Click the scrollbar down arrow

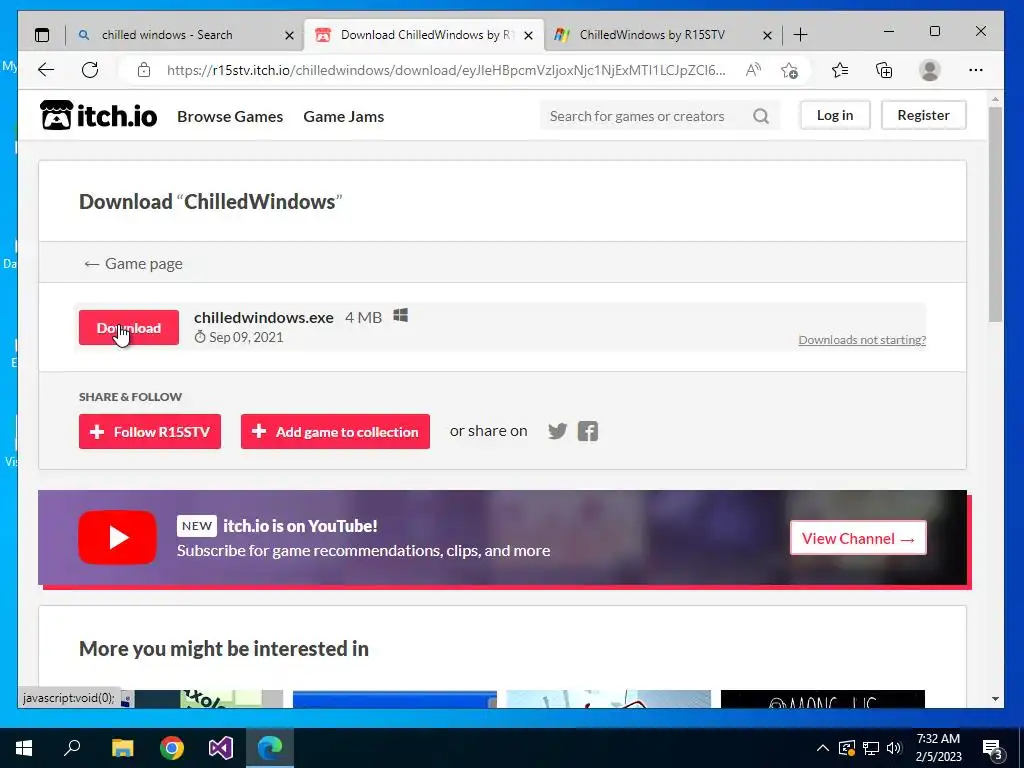pyautogui.click(x=995, y=699)
